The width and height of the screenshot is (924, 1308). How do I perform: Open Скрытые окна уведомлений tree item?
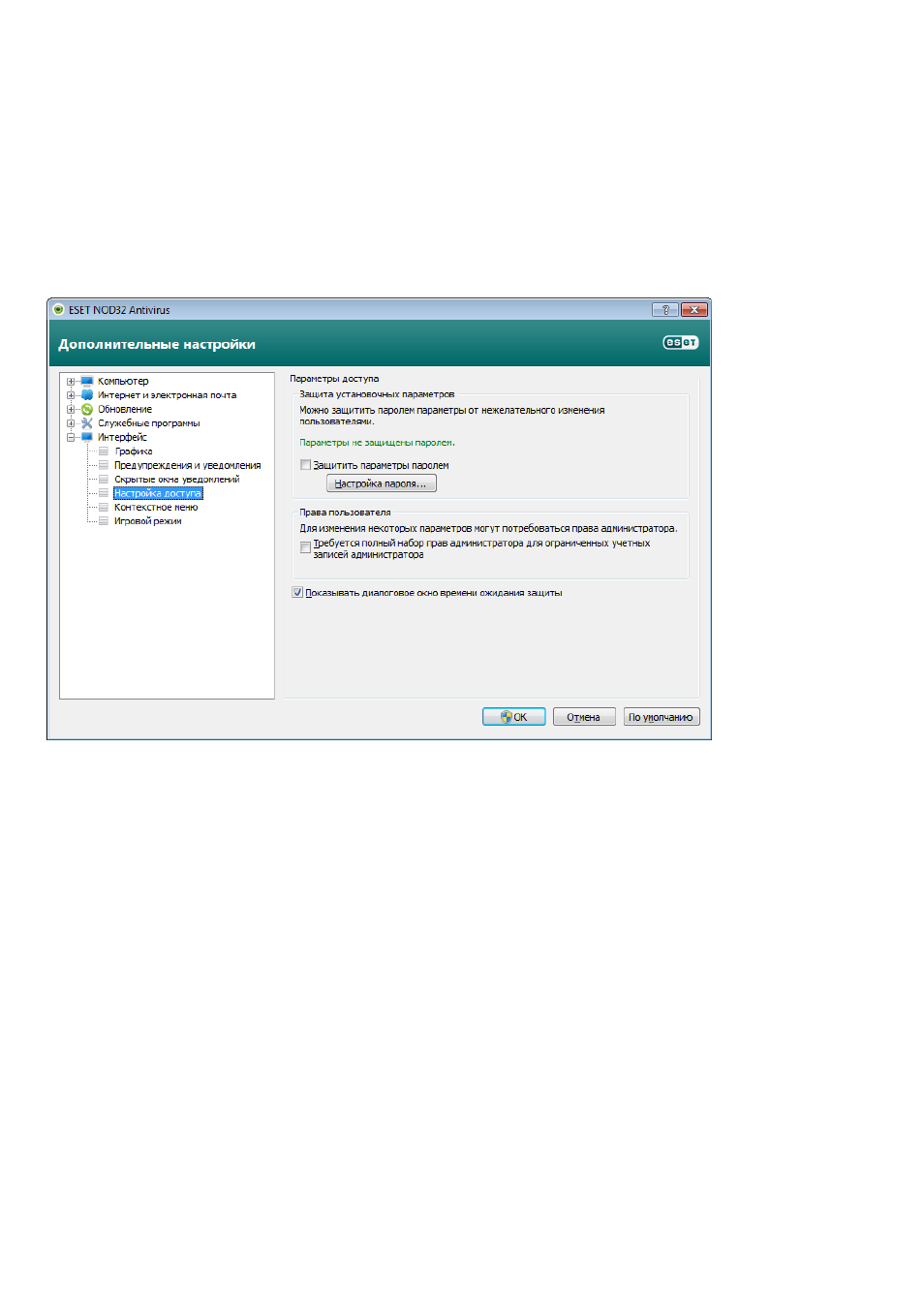click(x=176, y=480)
